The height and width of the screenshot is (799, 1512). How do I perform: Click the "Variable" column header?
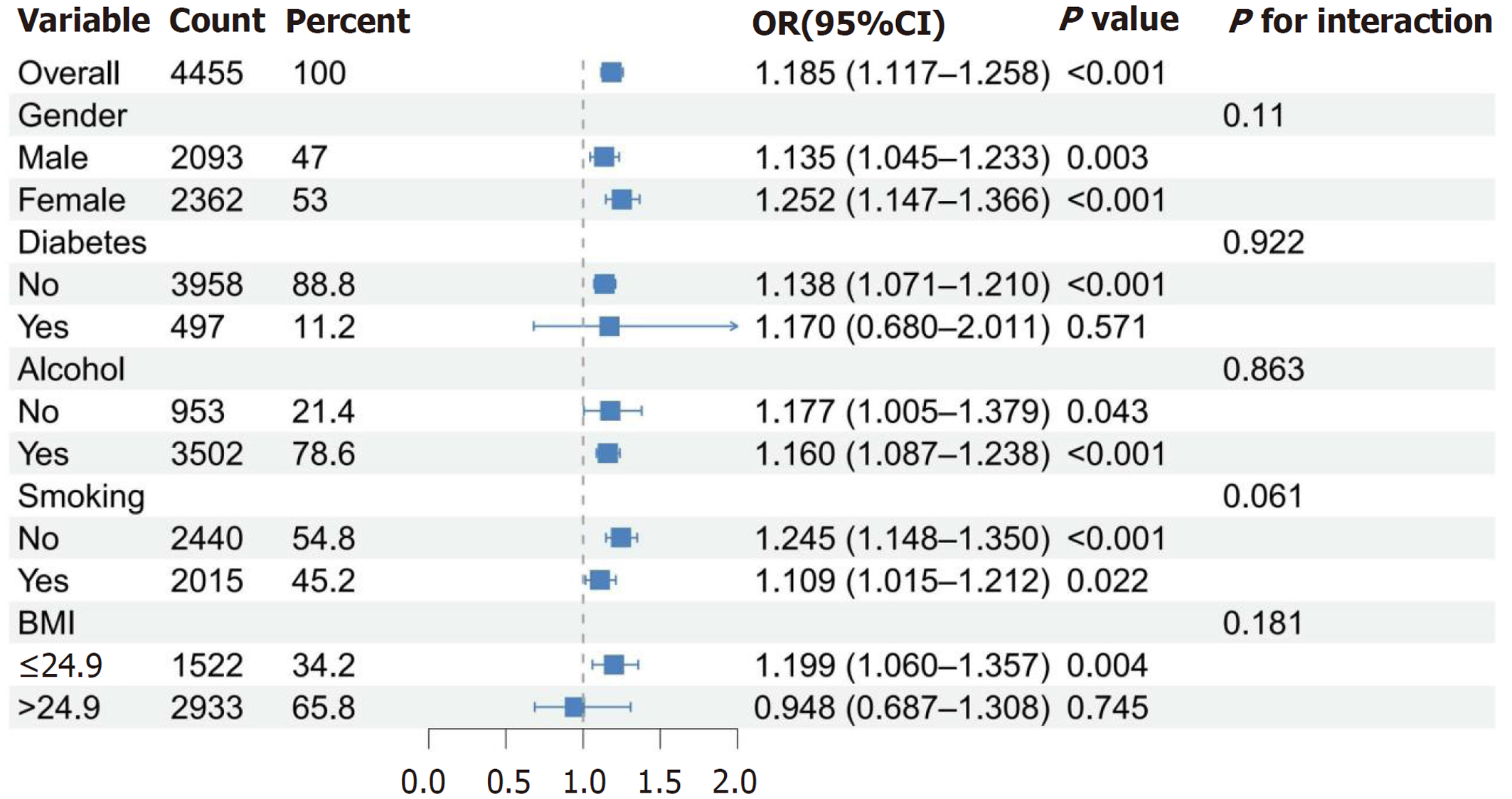[84, 21]
